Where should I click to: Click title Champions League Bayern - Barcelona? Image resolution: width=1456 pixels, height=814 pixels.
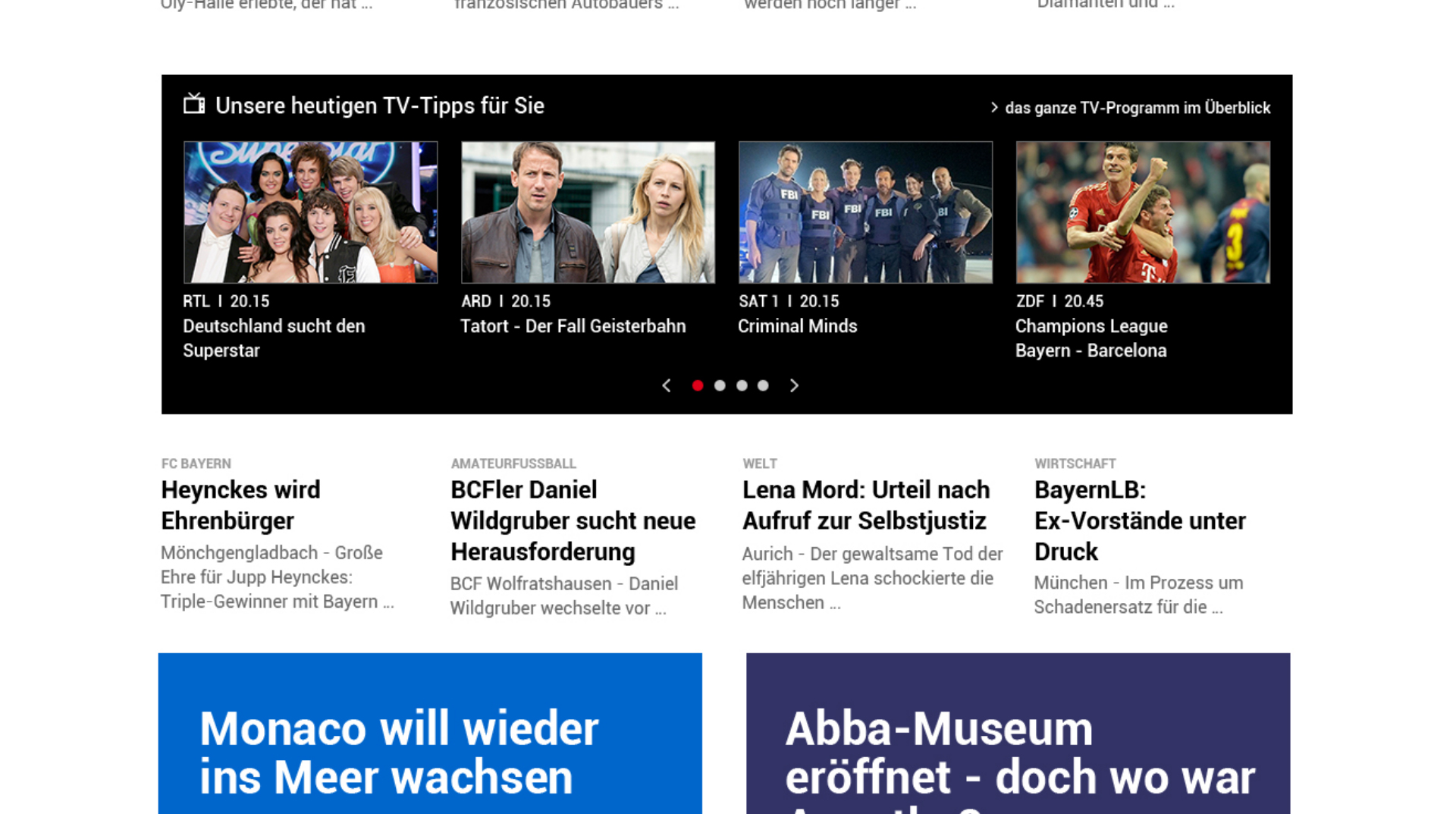click(x=1091, y=338)
